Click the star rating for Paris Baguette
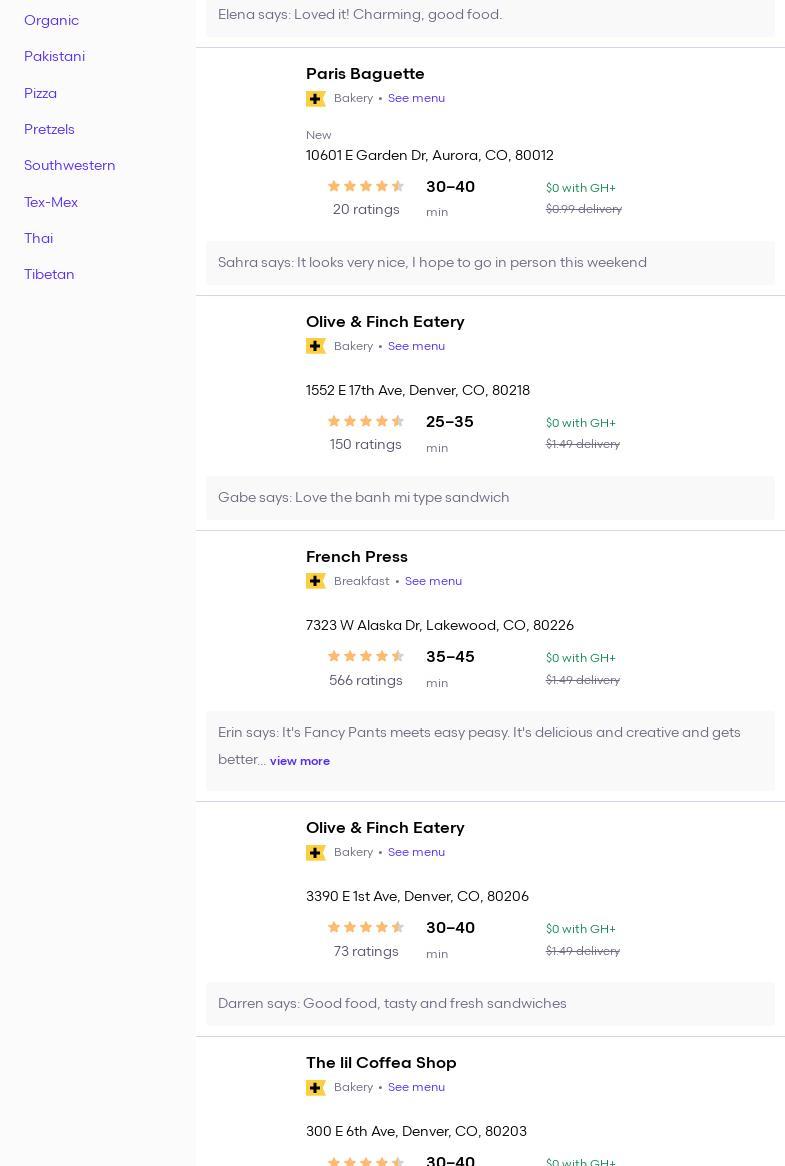The width and height of the screenshot is (785, 1166). (366, 186)
